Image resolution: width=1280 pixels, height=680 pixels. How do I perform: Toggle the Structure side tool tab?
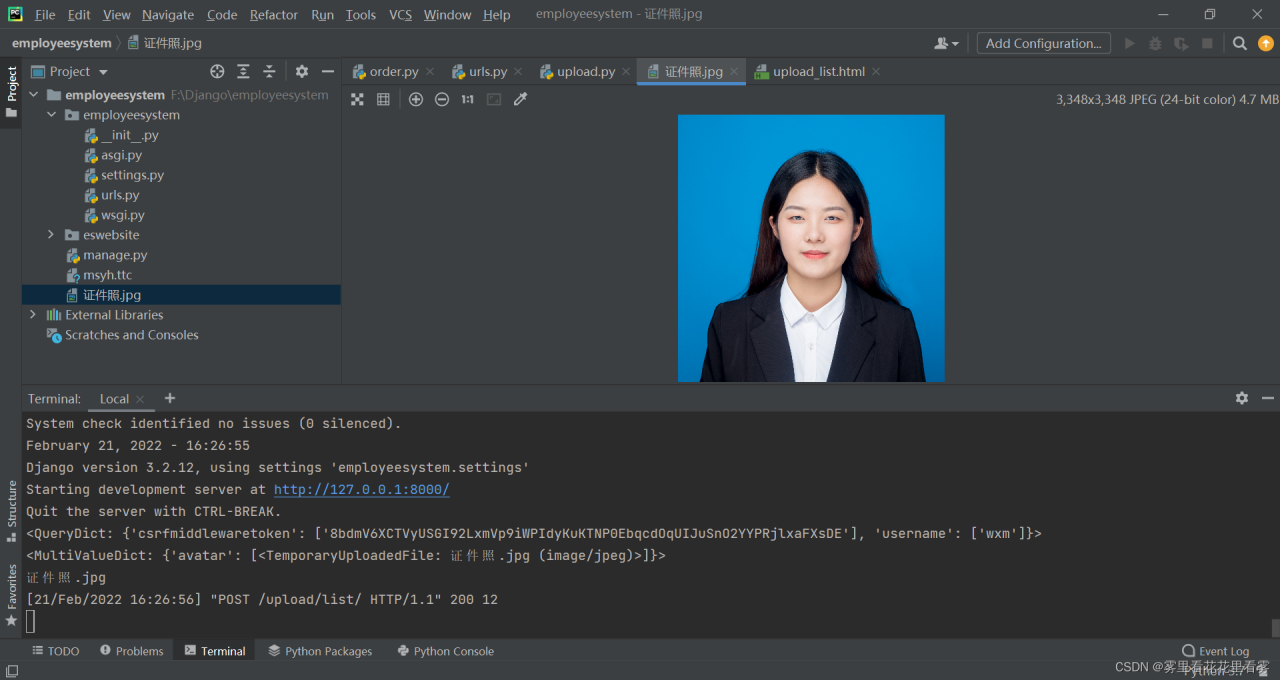click(11, 511)
